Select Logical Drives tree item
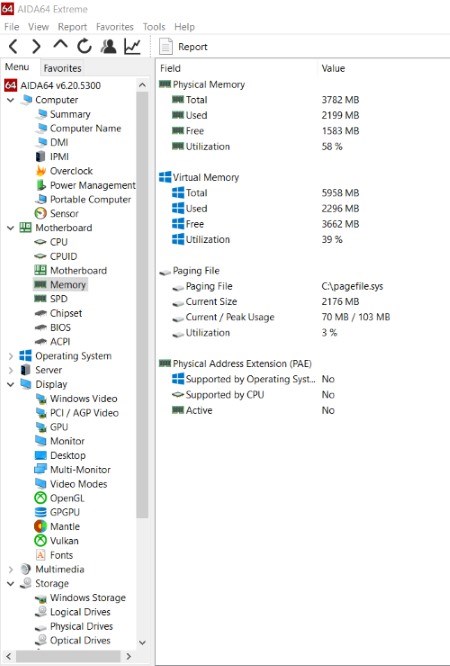The height and width of the screenshot is (666, 450). [80, 612]
